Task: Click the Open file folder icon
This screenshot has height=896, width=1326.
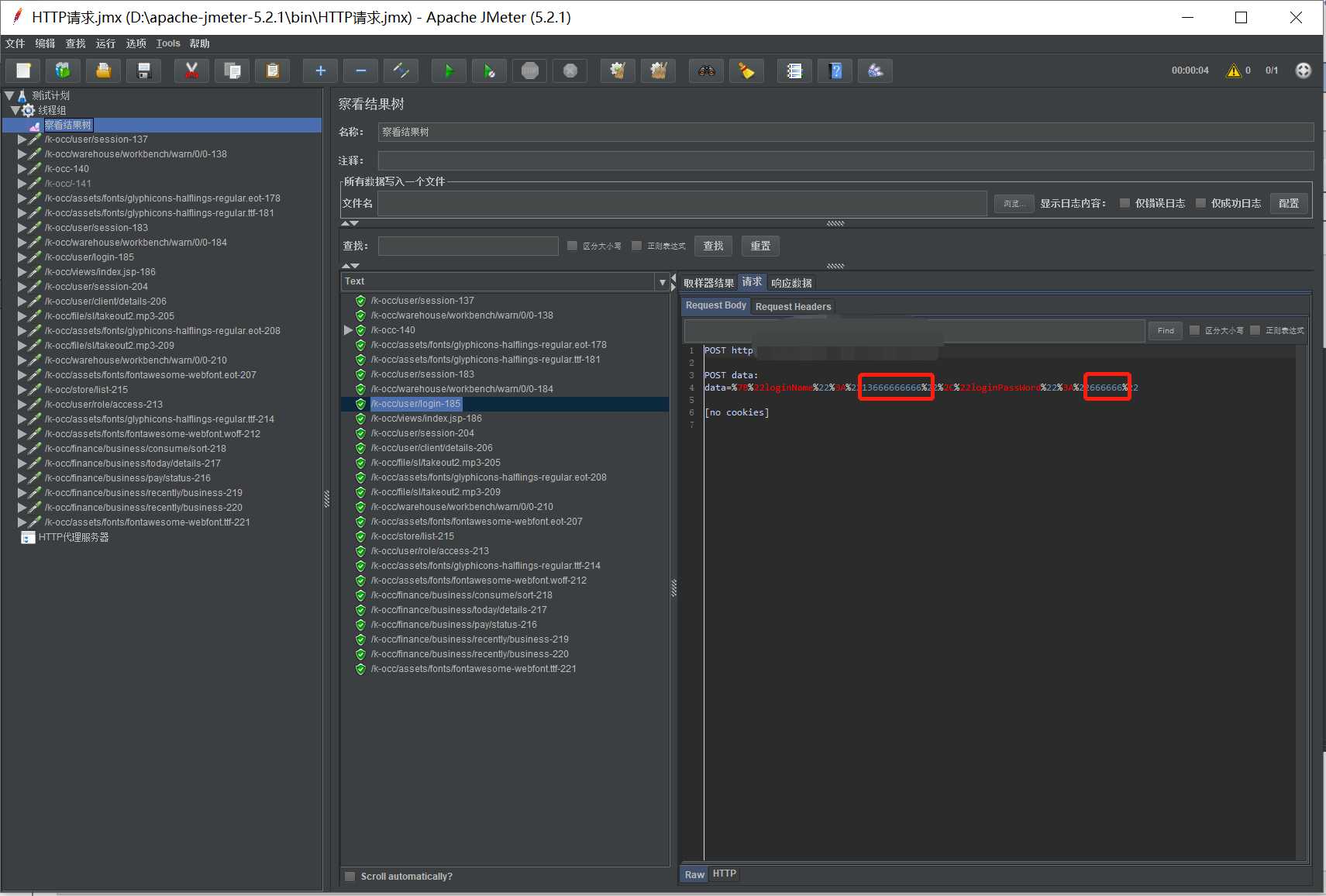Action: point(103,71)
